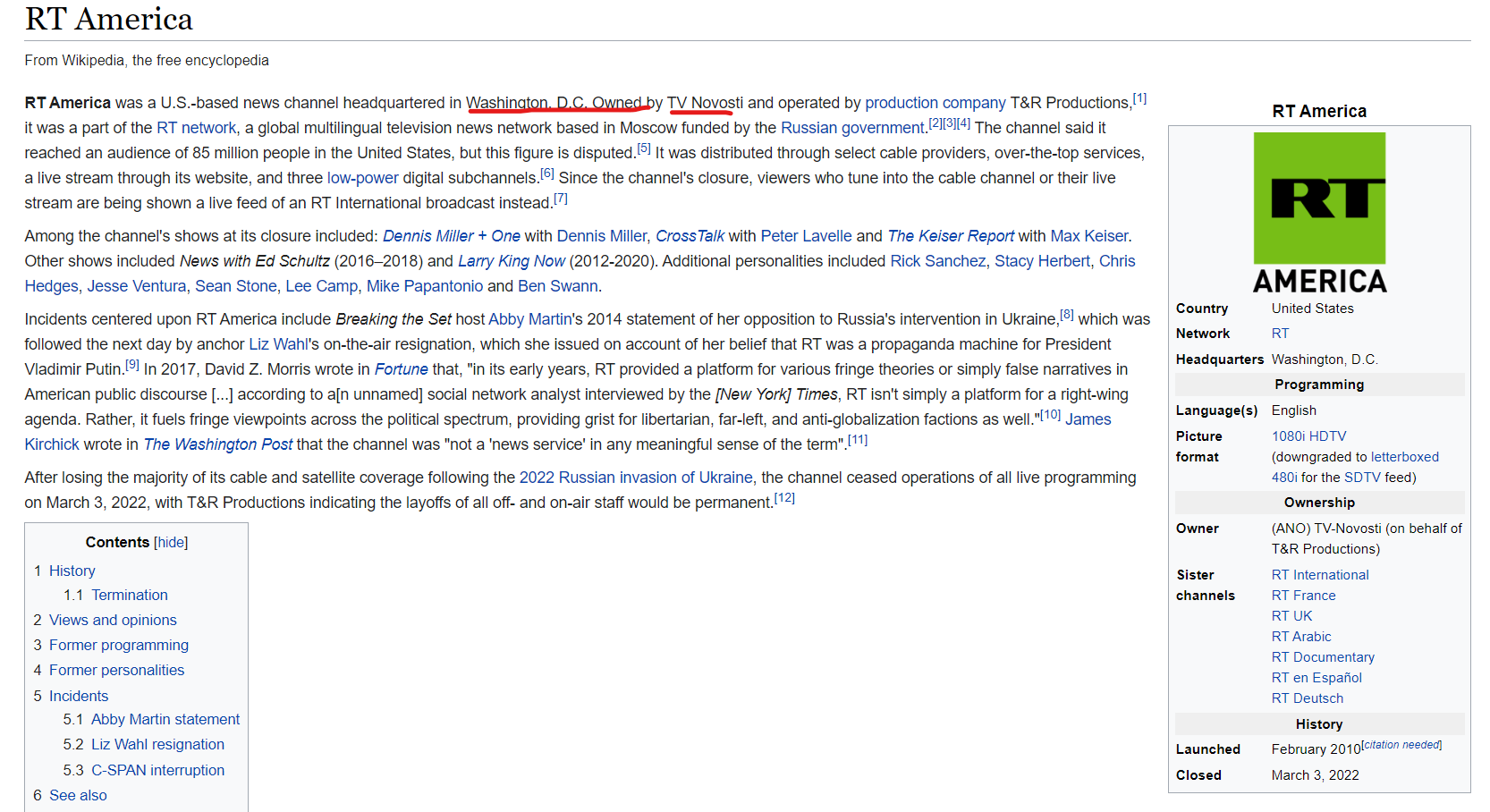Screen dimensions: 1490x812
Task: Follow the Russian government link
Action: pyautogui.click(x=852, y=128)
